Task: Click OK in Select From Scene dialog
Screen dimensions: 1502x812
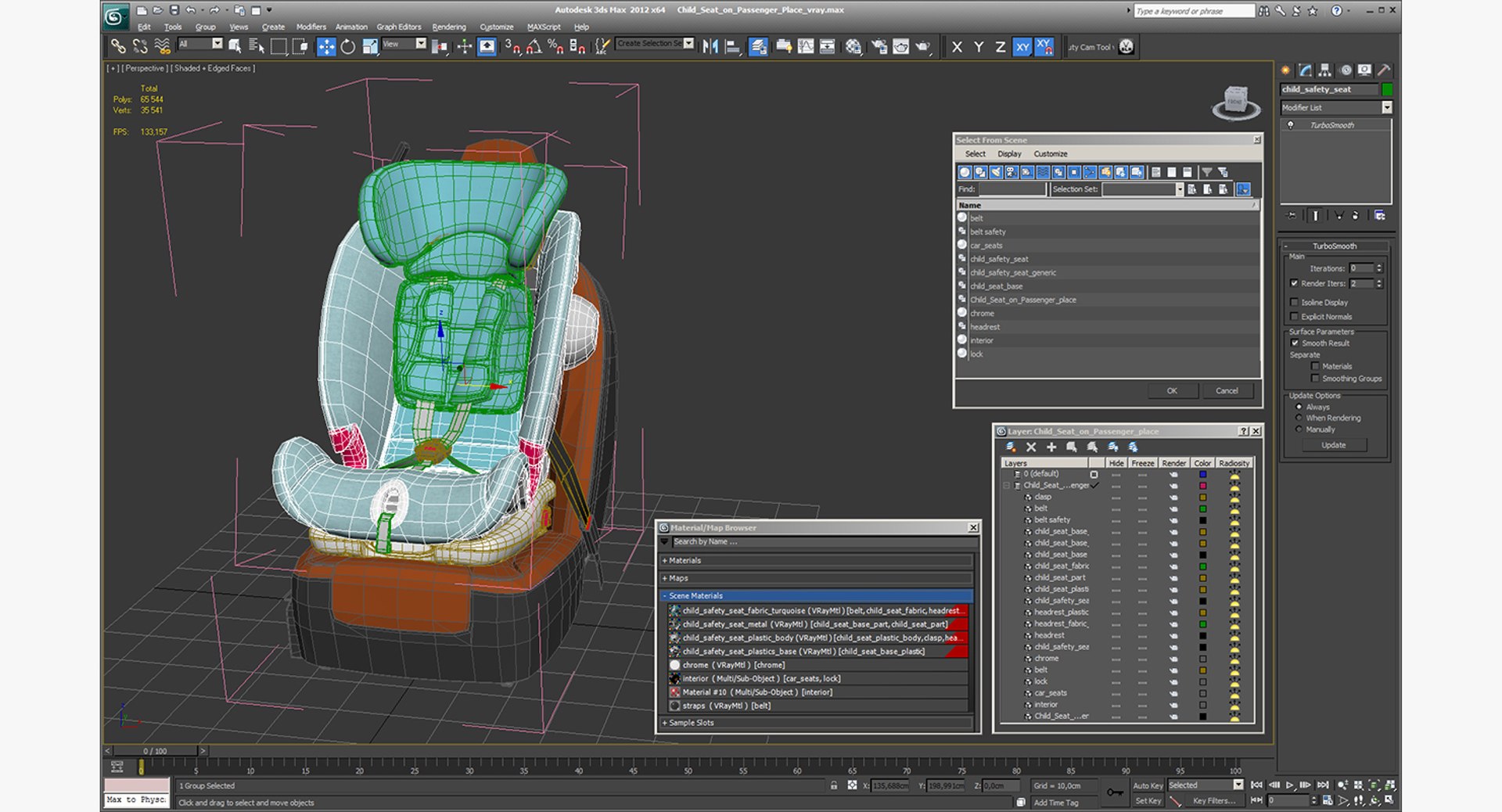Action: [x=1172, y=390]
